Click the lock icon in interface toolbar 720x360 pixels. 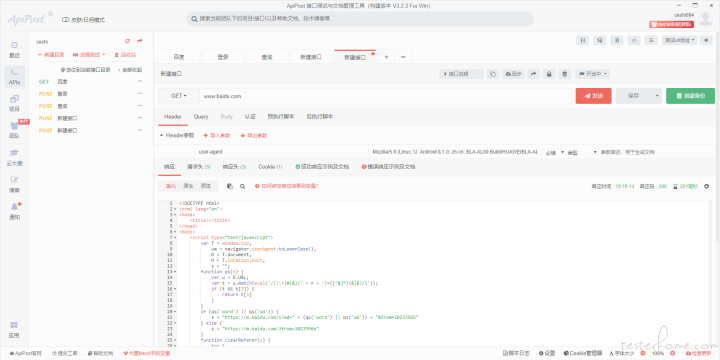coord(549,74)
